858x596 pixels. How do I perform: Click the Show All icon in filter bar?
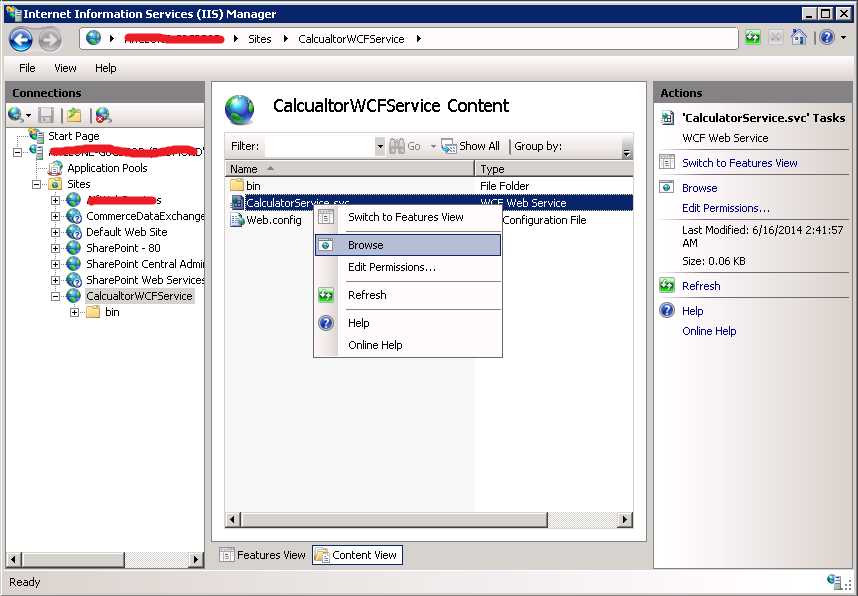[x=449, y=146]
